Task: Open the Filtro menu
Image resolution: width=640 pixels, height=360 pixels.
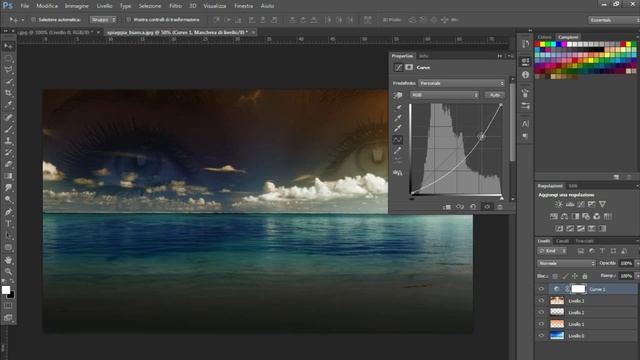Action: tap(176, 6)
